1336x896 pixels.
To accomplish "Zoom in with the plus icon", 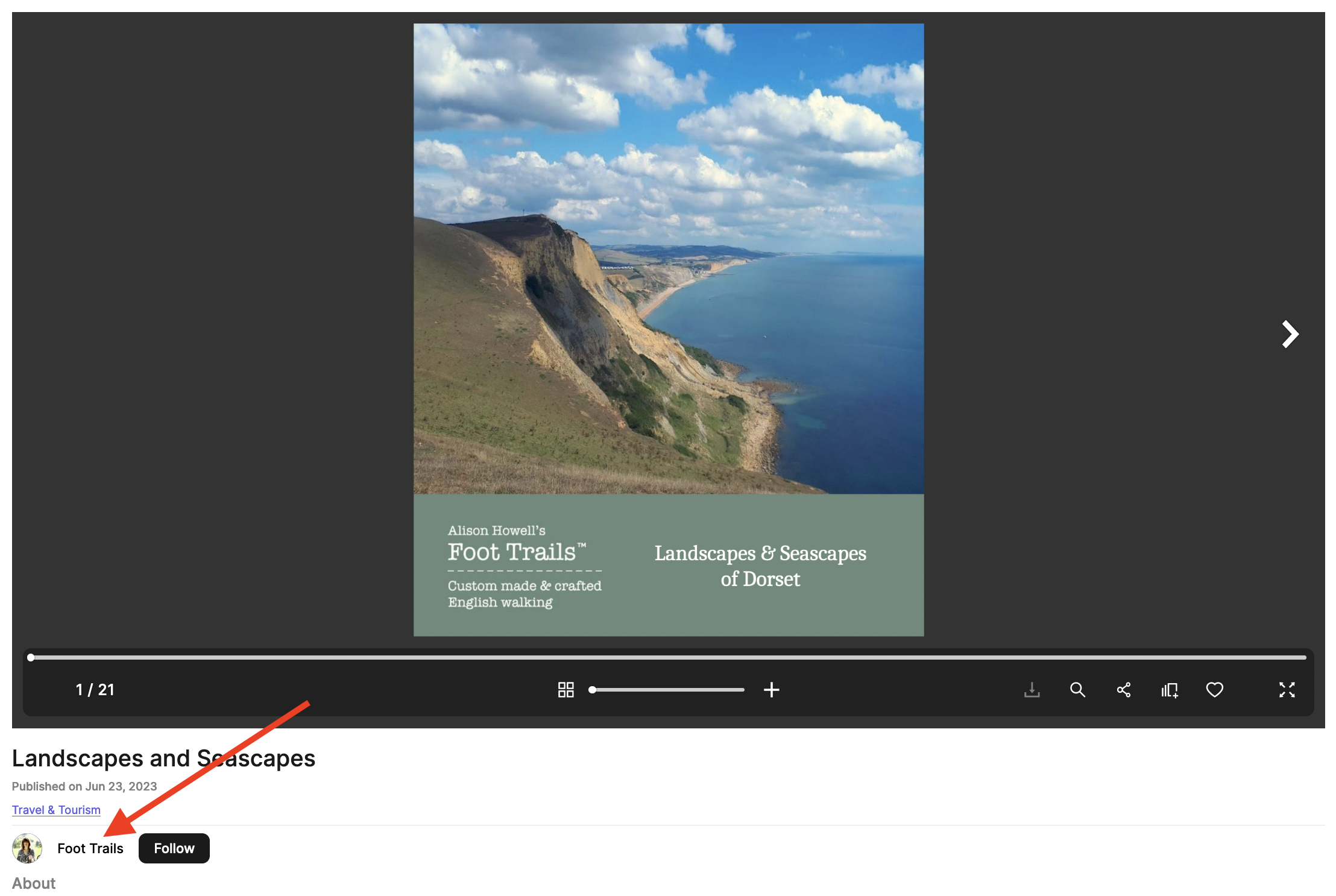I will pos(771,690).
